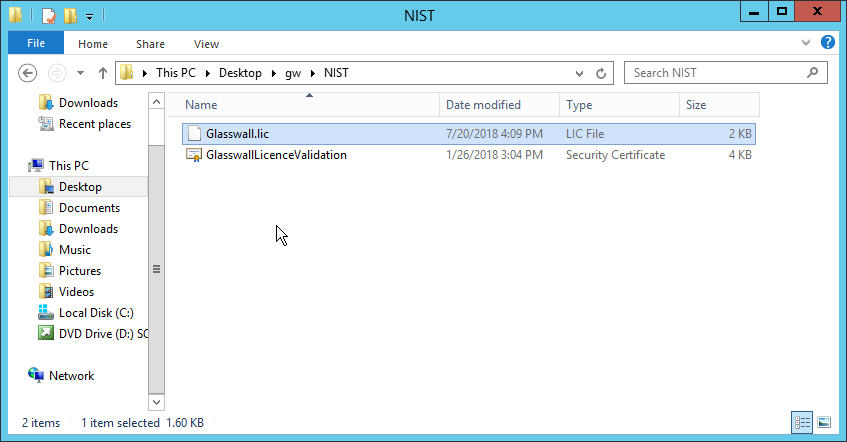Select the GlasswallLicenceValidation certificate file
The height and width of the screenshot is (442, 847).
click(x=276, y=155)
